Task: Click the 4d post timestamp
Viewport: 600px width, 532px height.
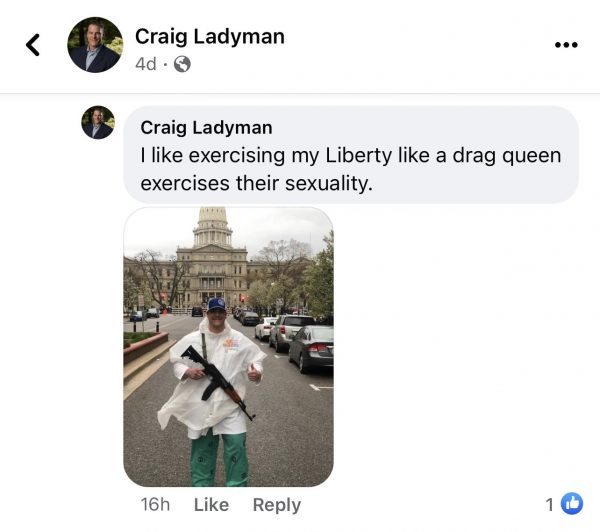Action: point(146,64)
